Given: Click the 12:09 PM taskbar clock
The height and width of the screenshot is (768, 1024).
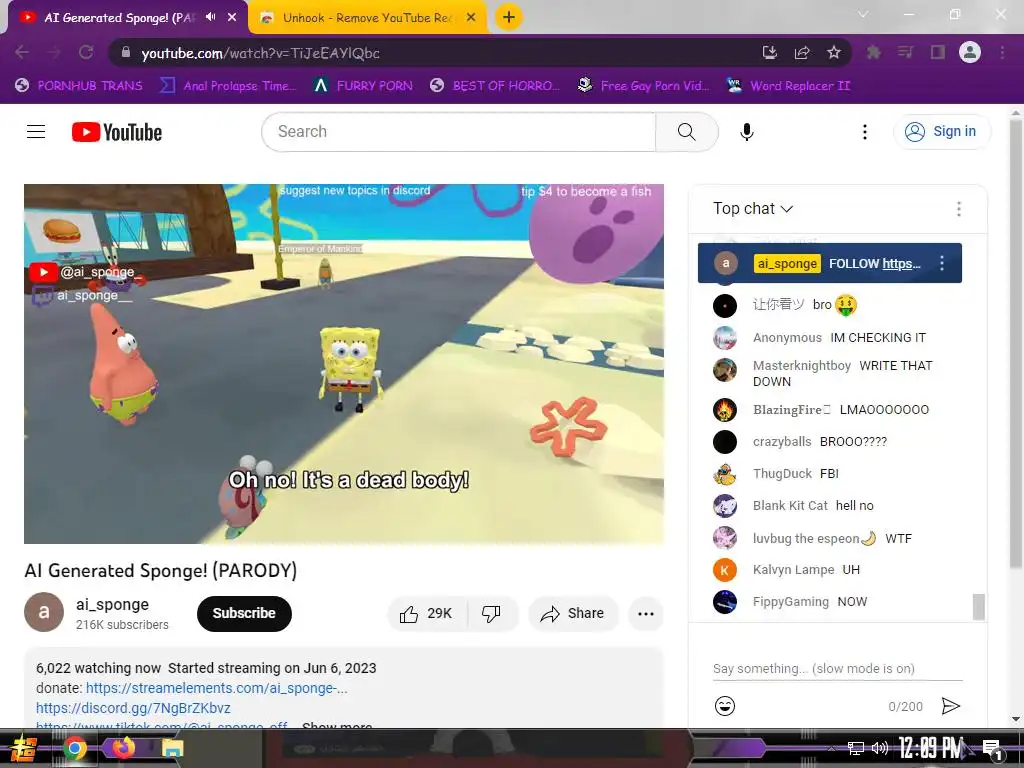Looking at the screenshot, I should coord(930,748).
